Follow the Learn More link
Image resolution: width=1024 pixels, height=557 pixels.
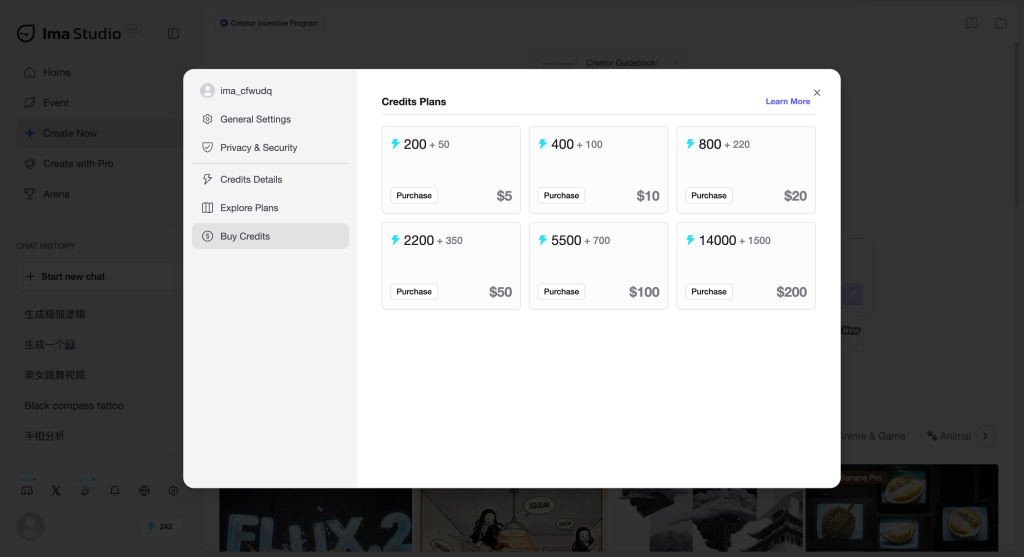[788, 101]
